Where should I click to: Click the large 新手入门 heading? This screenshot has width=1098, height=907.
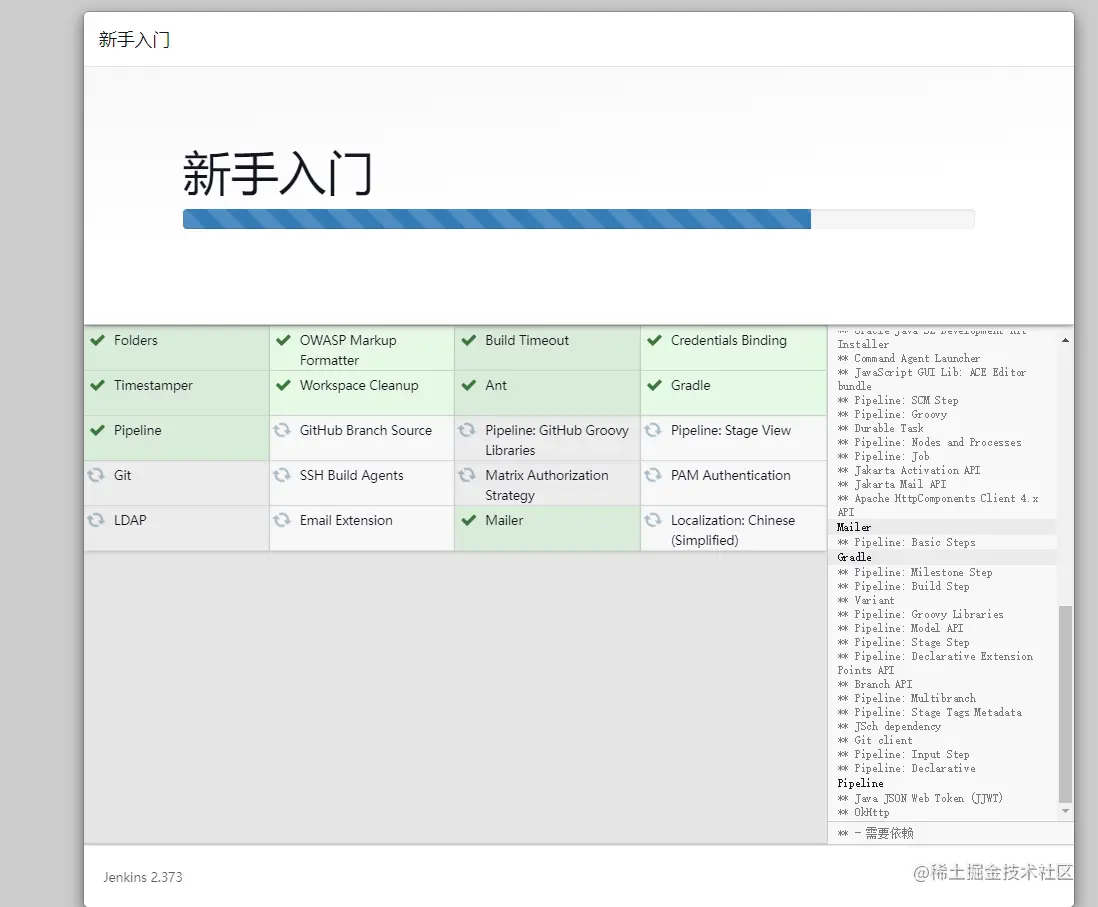click(x=277, y=174)
